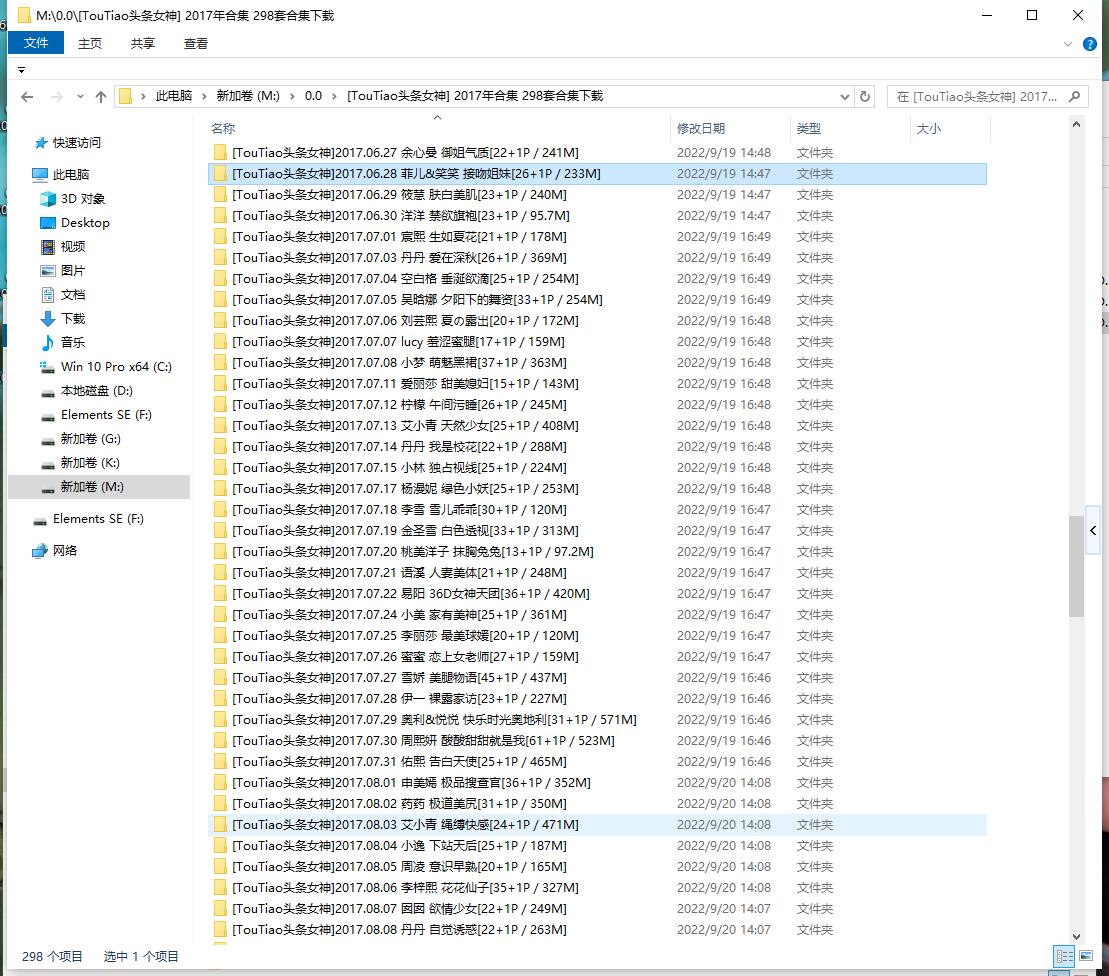Open the 查看 ribbon tab
This screenshot has width=1109, height=976.
(196, 44)
